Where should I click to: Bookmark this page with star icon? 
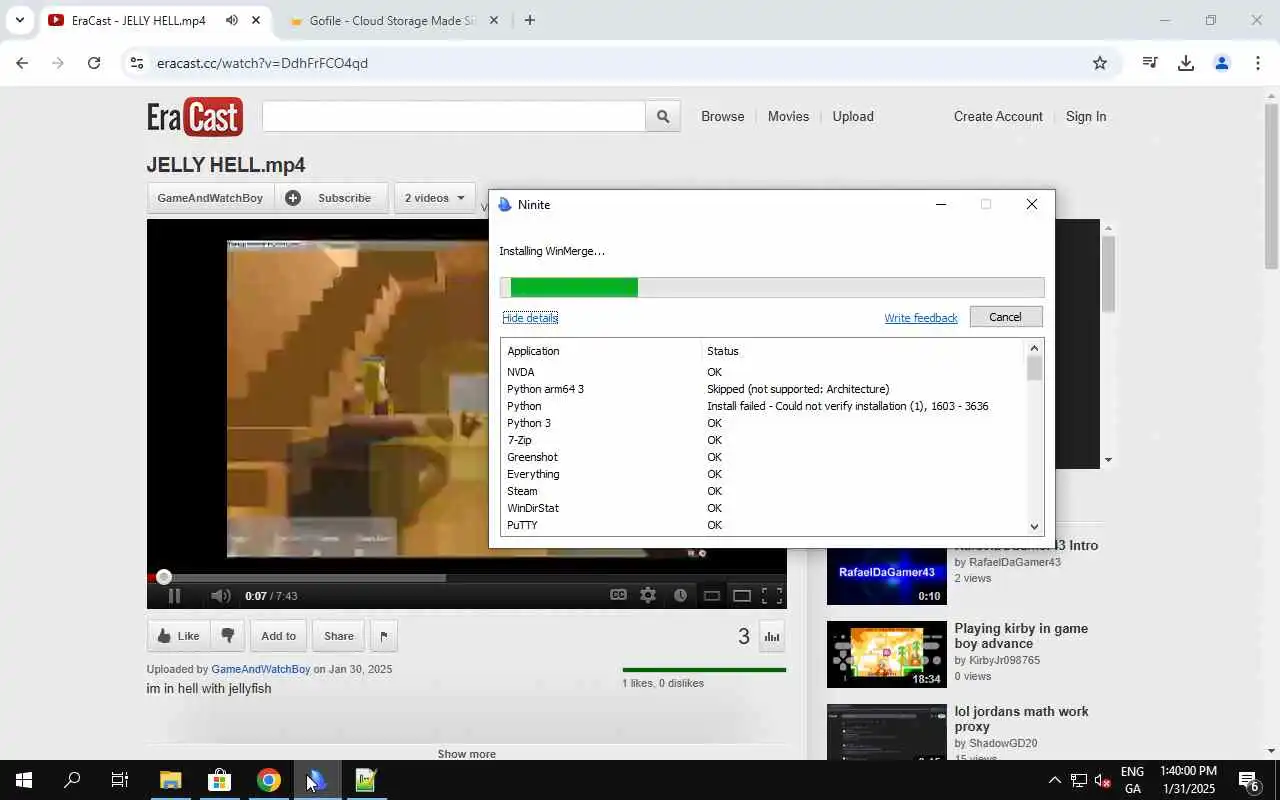1100,63
